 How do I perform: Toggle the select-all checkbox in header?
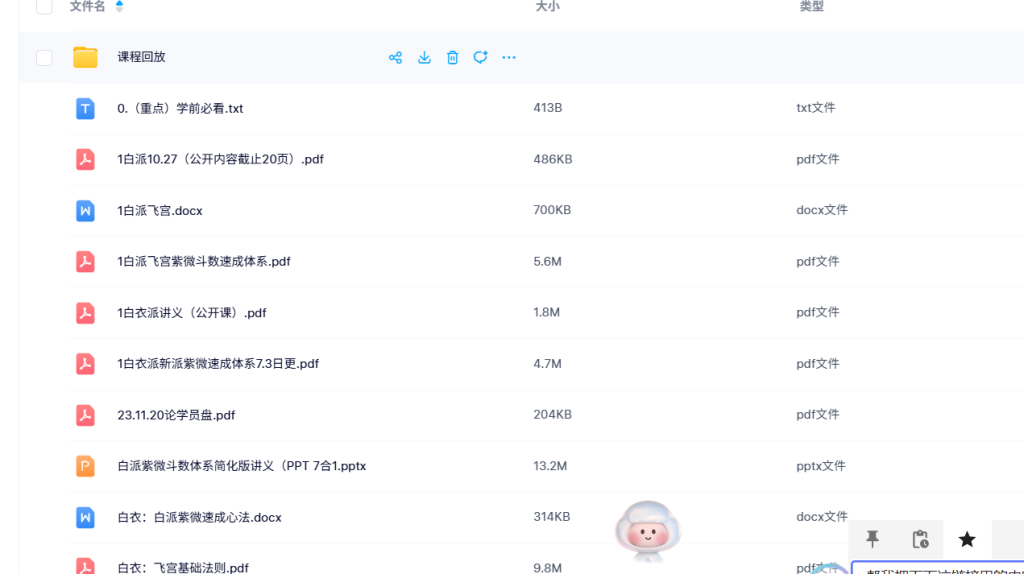(44, 7)
